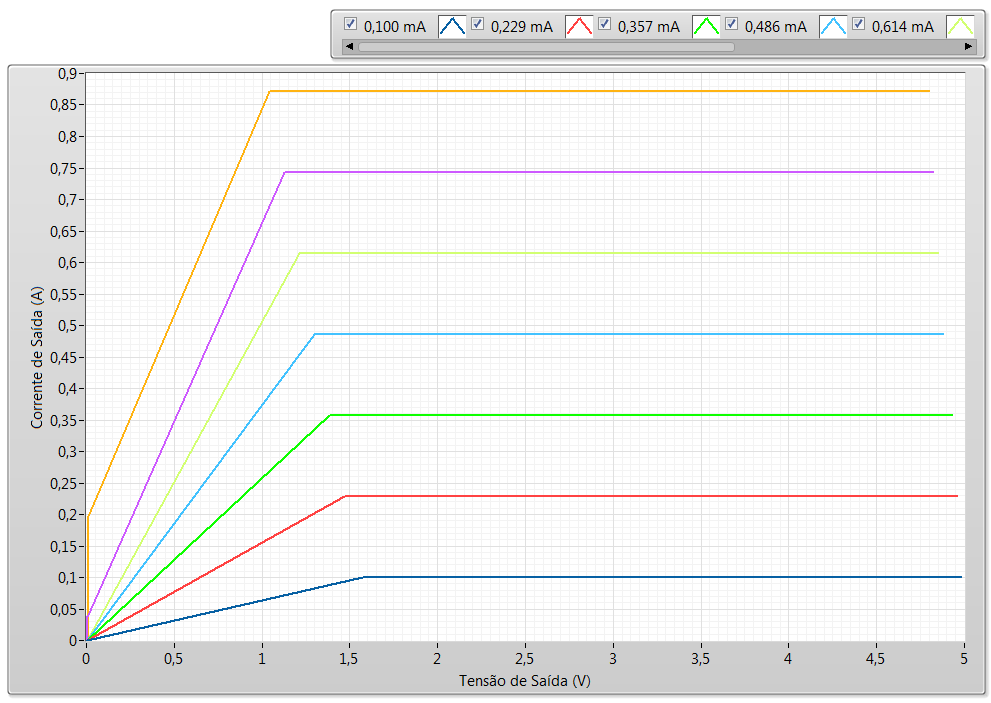Click the 0,9 maximum value on Y axis
This screenshot has height=703, width=991.
point(67,73)
